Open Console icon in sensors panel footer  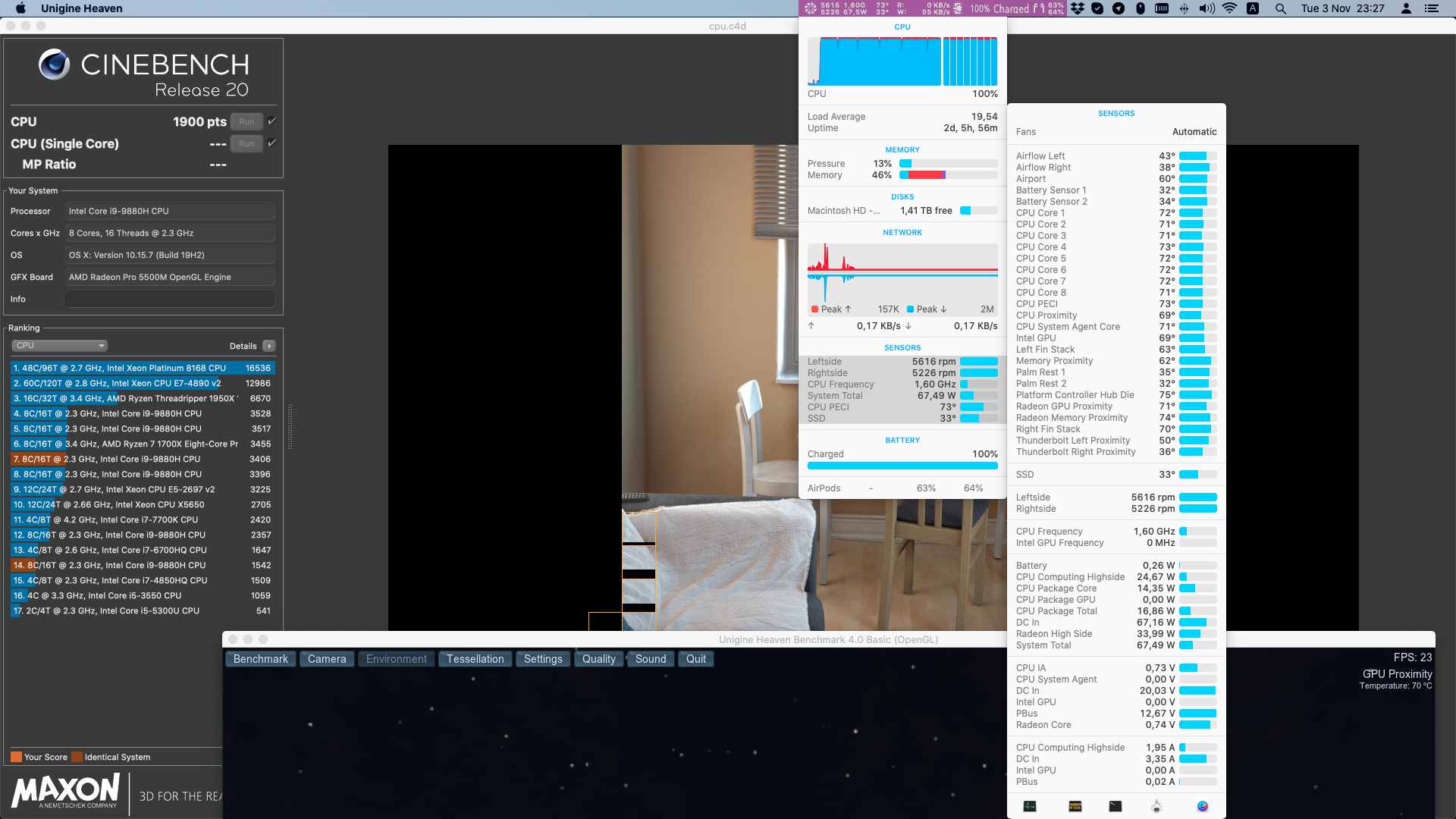1075,806
